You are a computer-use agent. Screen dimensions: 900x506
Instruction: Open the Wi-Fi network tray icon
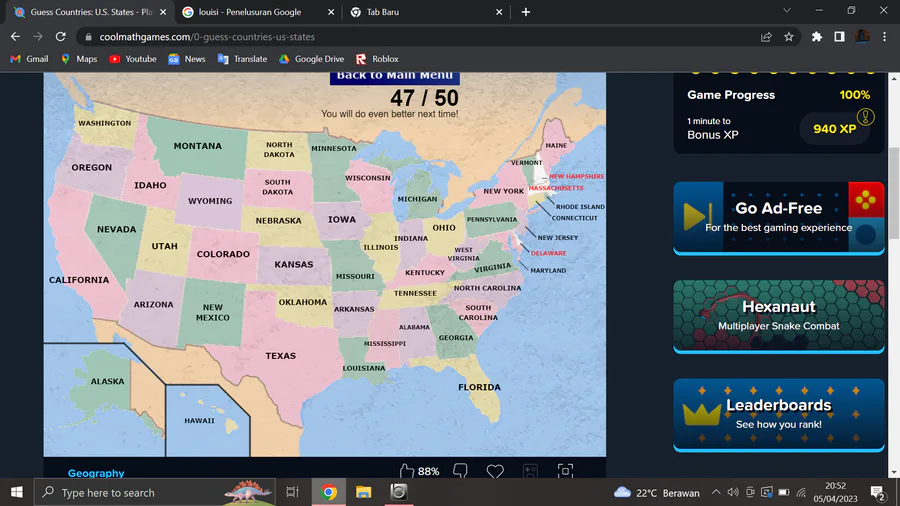[x=801, y=492]
